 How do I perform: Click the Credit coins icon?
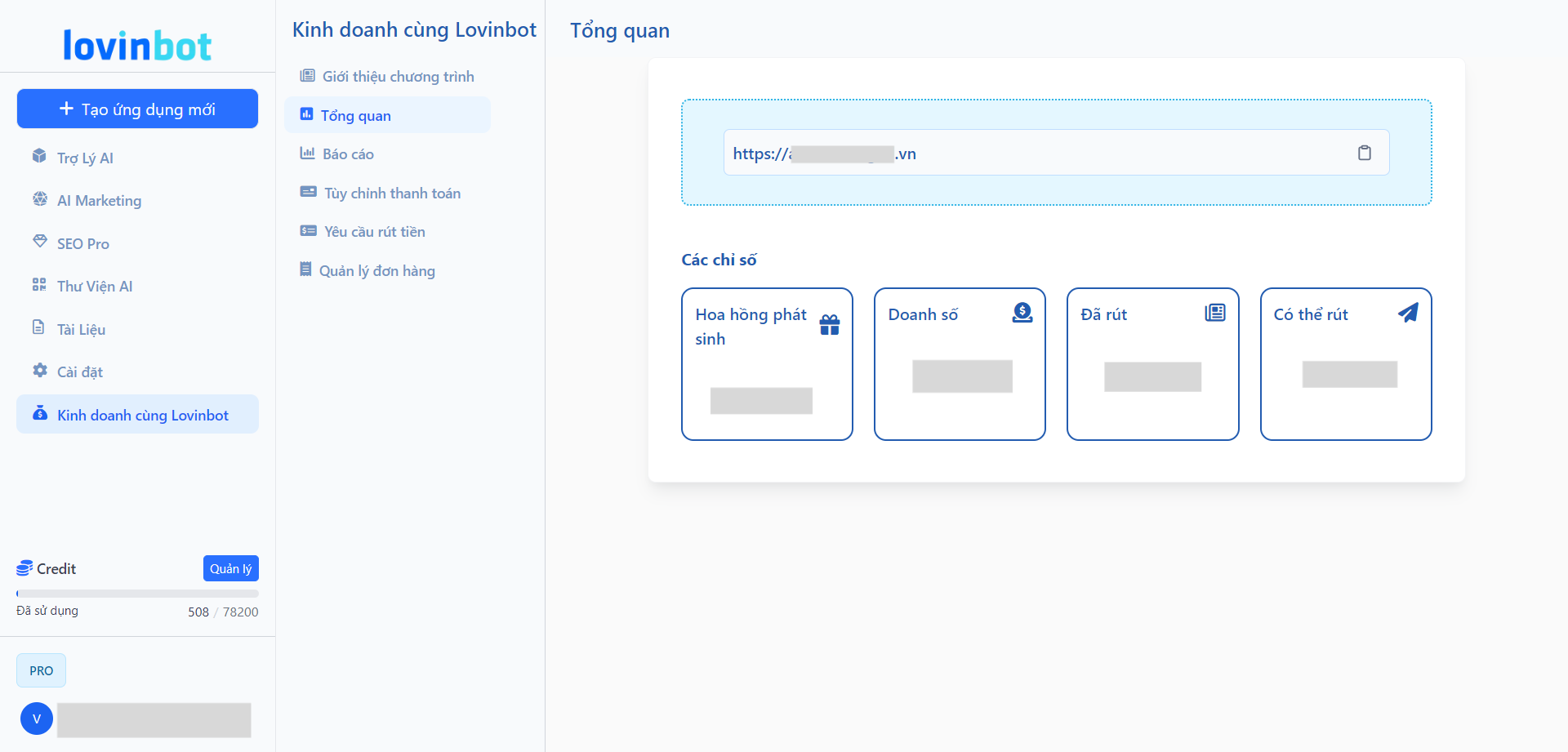[24, 568]
